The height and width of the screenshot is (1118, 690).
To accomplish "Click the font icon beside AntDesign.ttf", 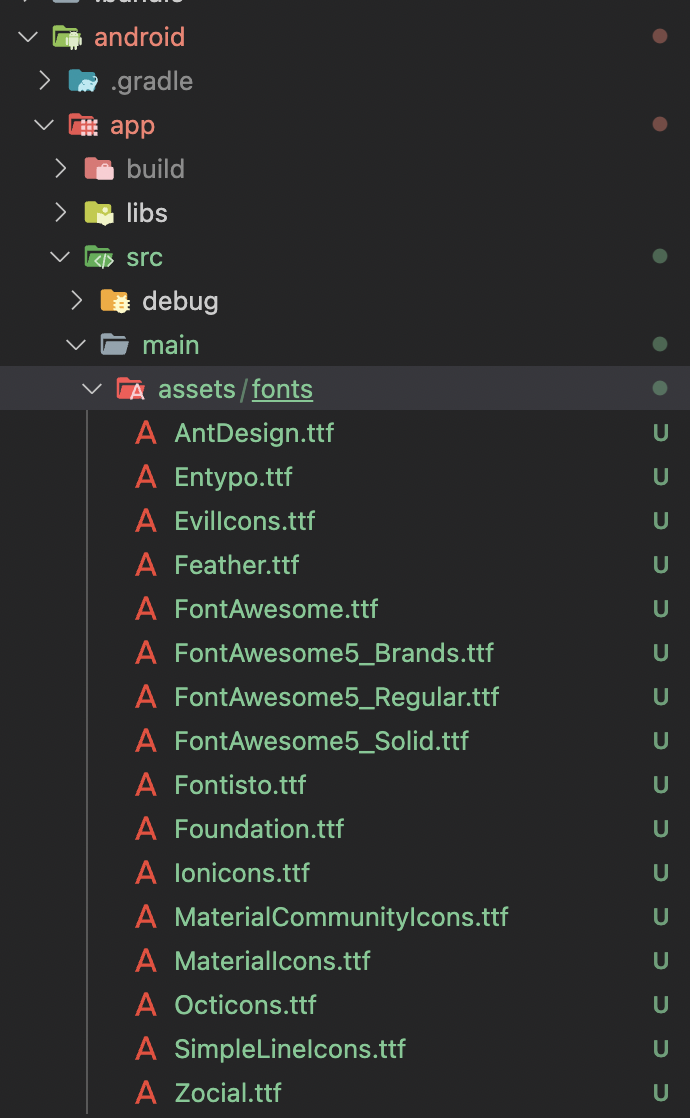I will (x=146, y=433).
